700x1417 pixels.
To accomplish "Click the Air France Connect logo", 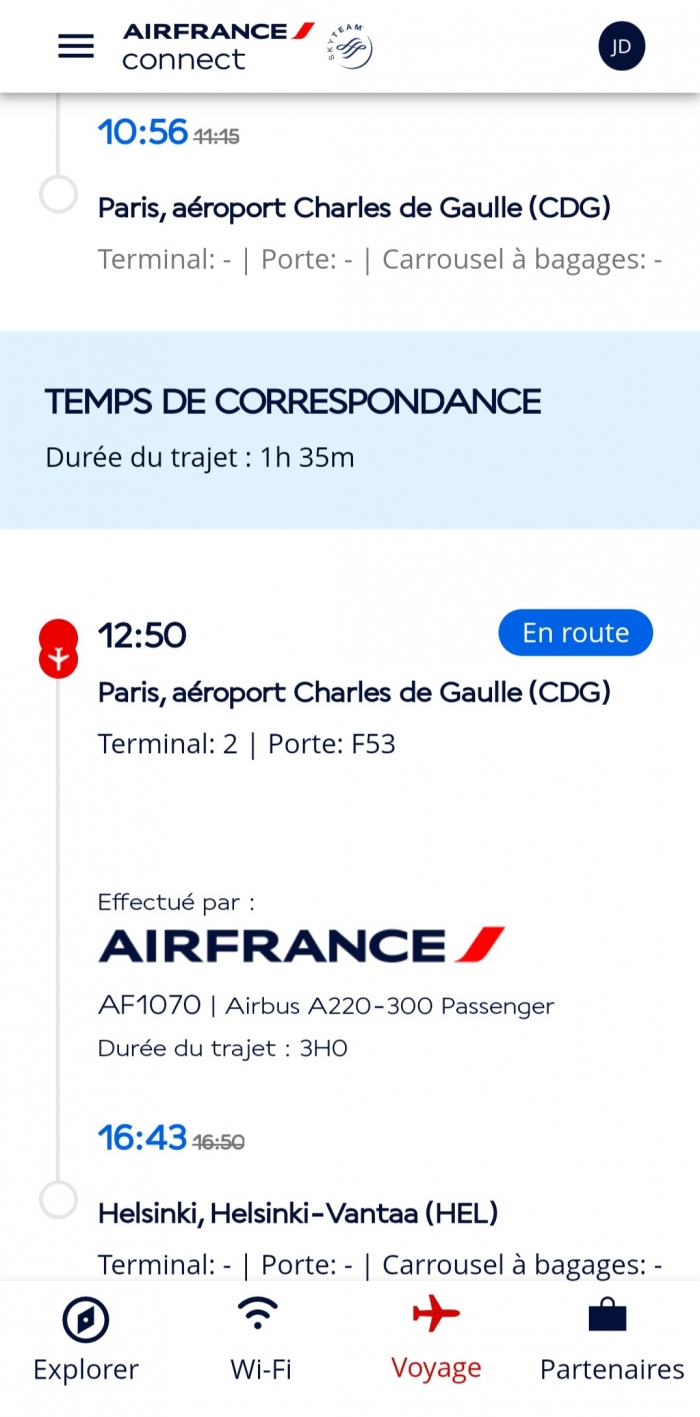I will [x=218, y=46].
